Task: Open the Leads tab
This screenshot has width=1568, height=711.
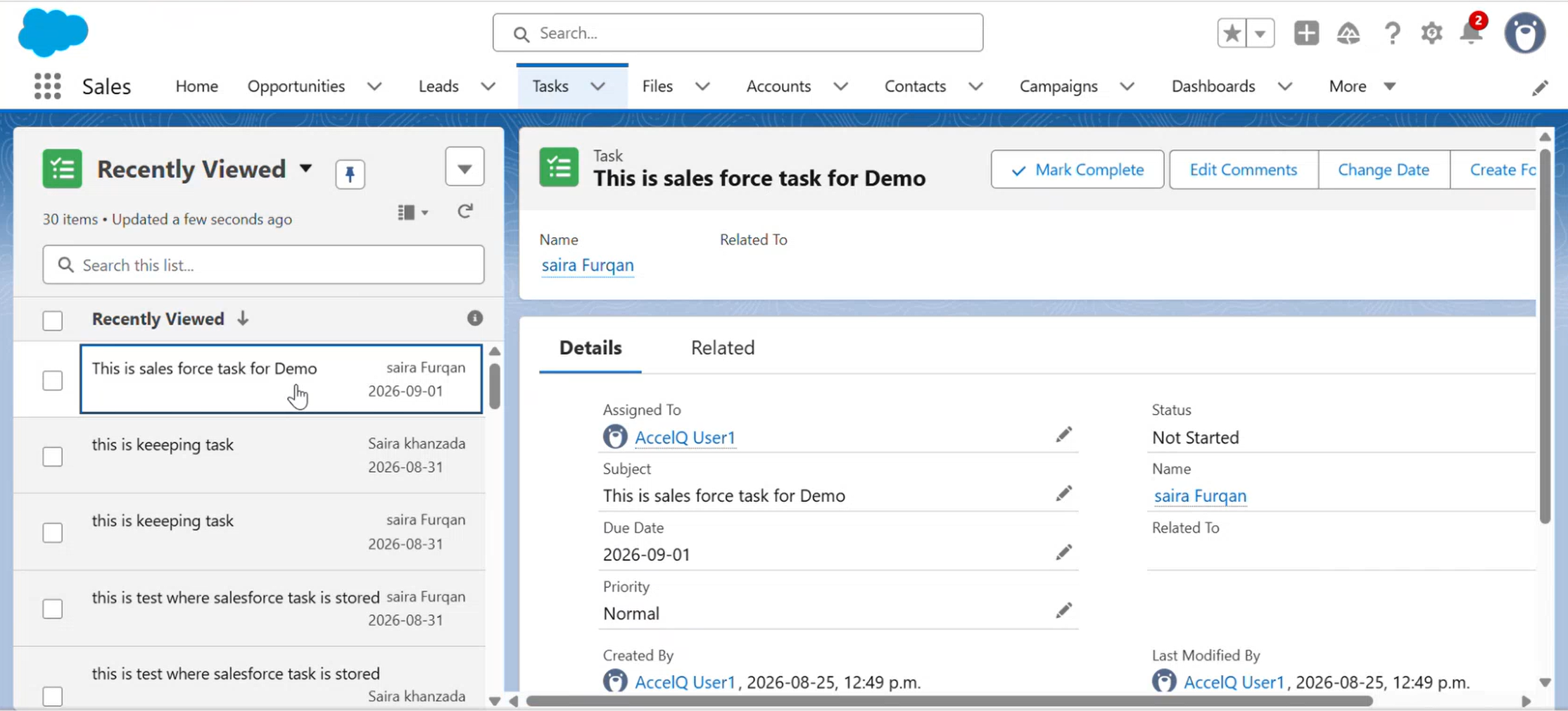Action: click(x=438, y=86)
